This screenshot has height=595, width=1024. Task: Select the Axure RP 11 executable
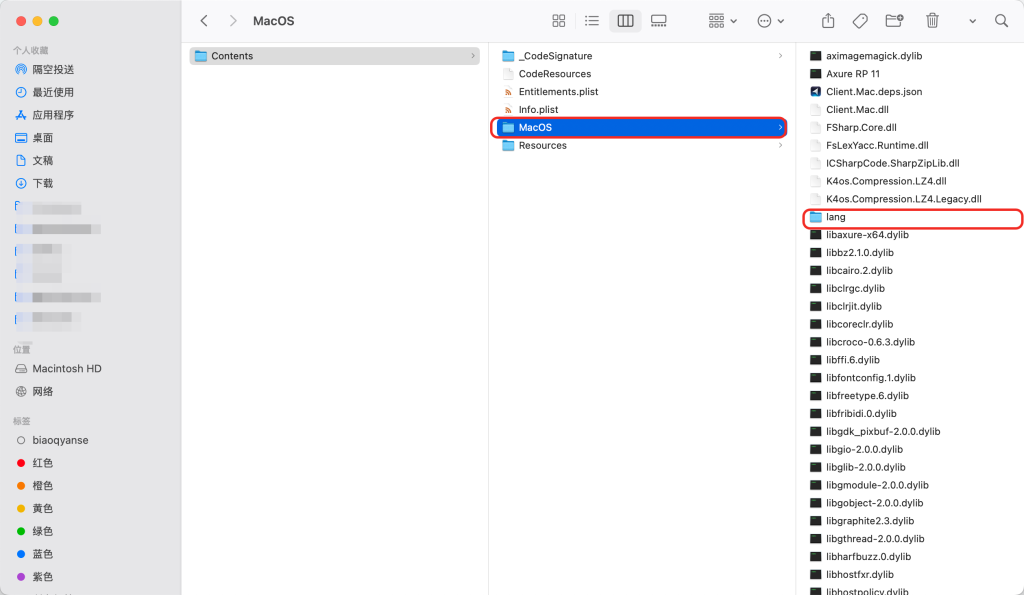pyautogui.click(x=852, y=74)
